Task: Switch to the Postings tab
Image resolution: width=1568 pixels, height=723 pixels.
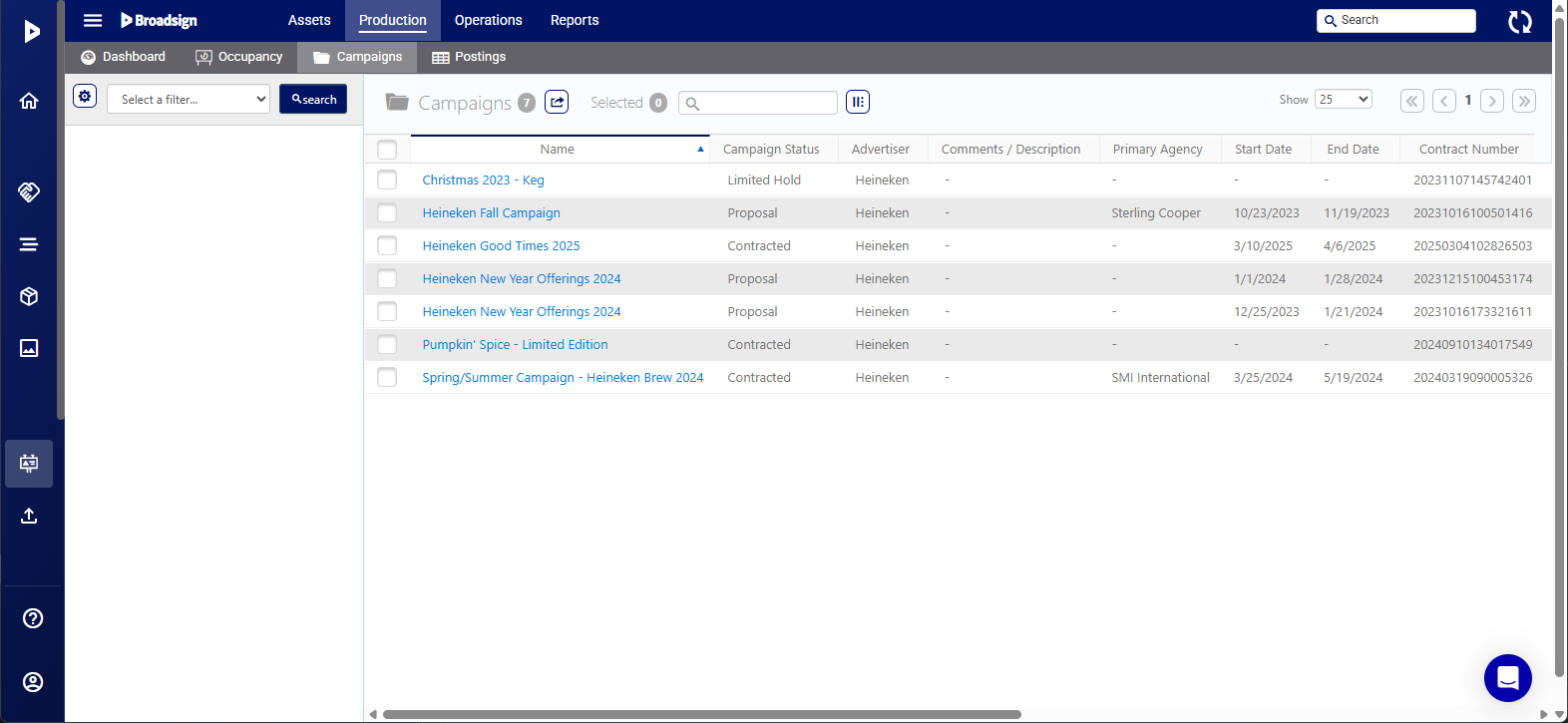Action: point(469,57)
